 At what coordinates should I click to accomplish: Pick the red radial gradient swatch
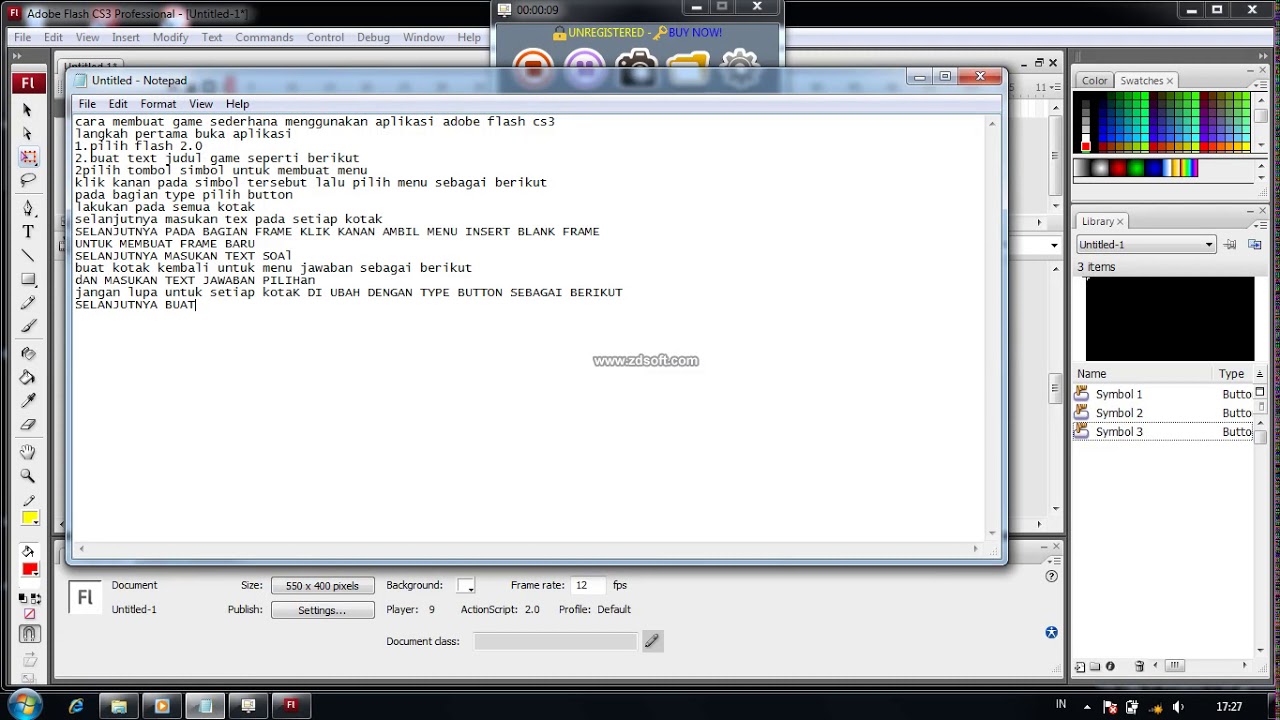(x=1118, y=168)
